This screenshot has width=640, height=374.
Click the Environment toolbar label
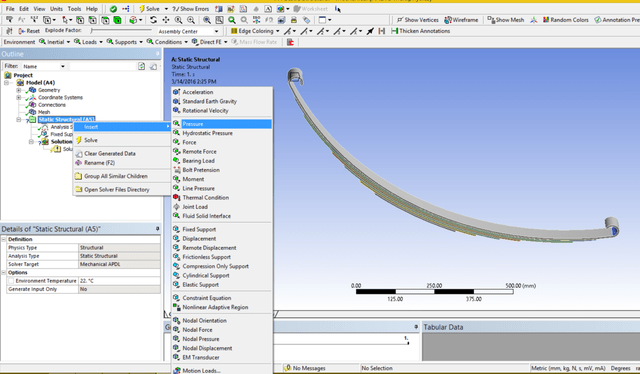click(x=19, y=42)
